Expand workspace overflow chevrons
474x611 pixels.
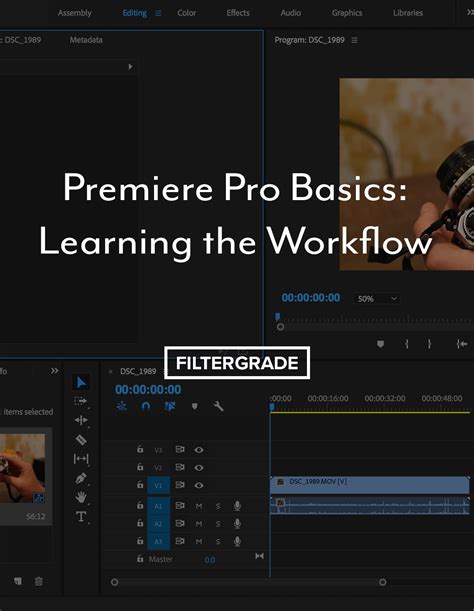(x=470, y=12)
